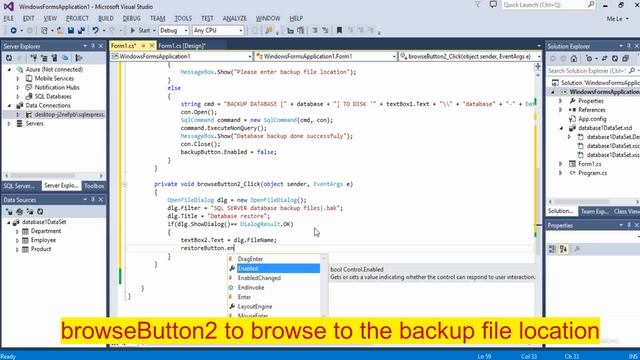Screen dimensions: 640x360
Task: Click the Open File folder icon
Action: (60, 31)
